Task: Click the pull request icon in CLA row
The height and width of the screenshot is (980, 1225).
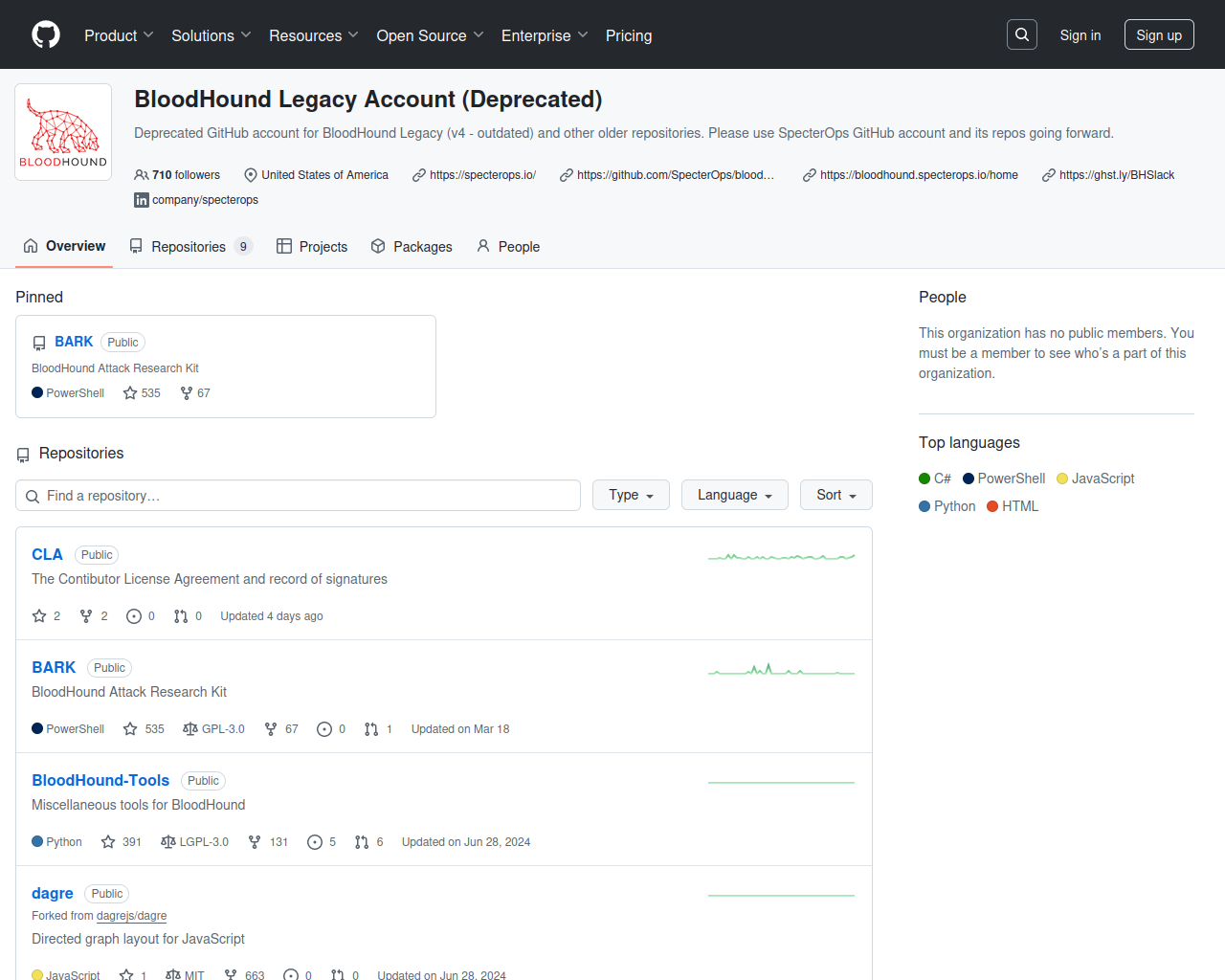Action: click(x=181, y=616)
